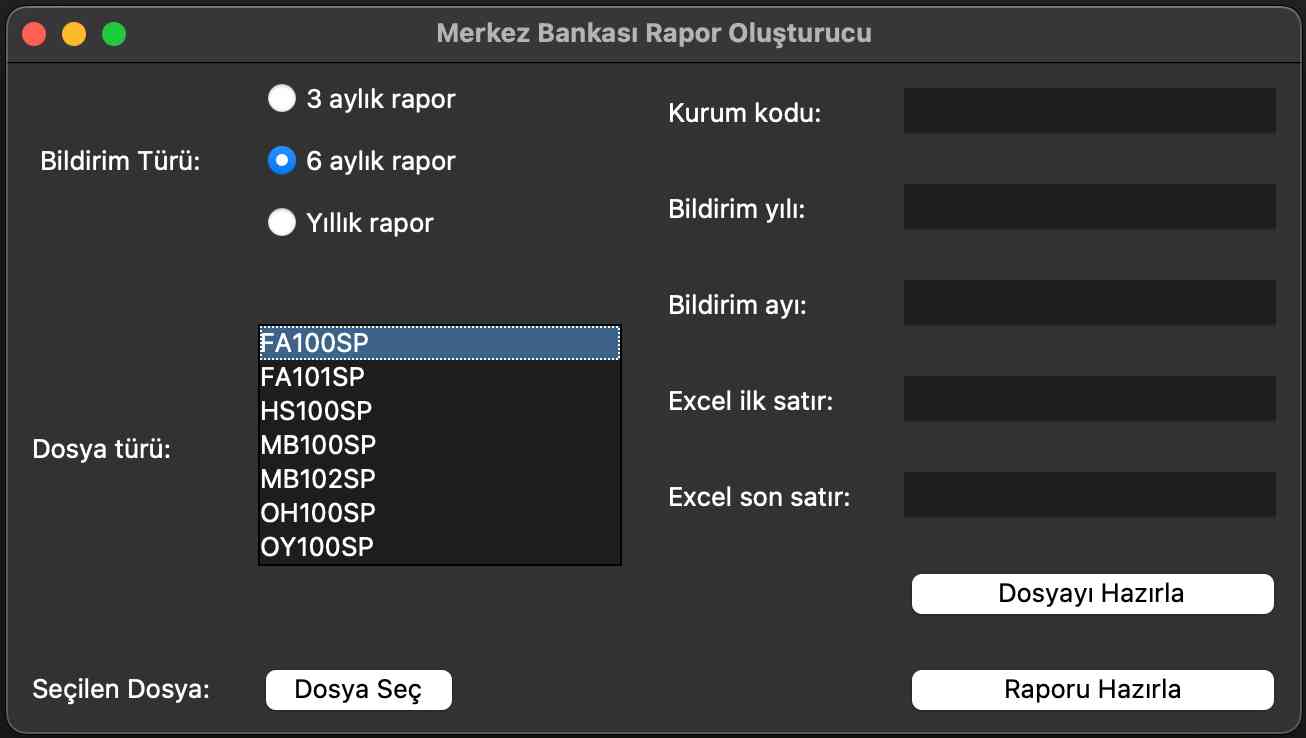
Task: Focus the Excel ilk satır field
Action: click(x=1089, y=399)
